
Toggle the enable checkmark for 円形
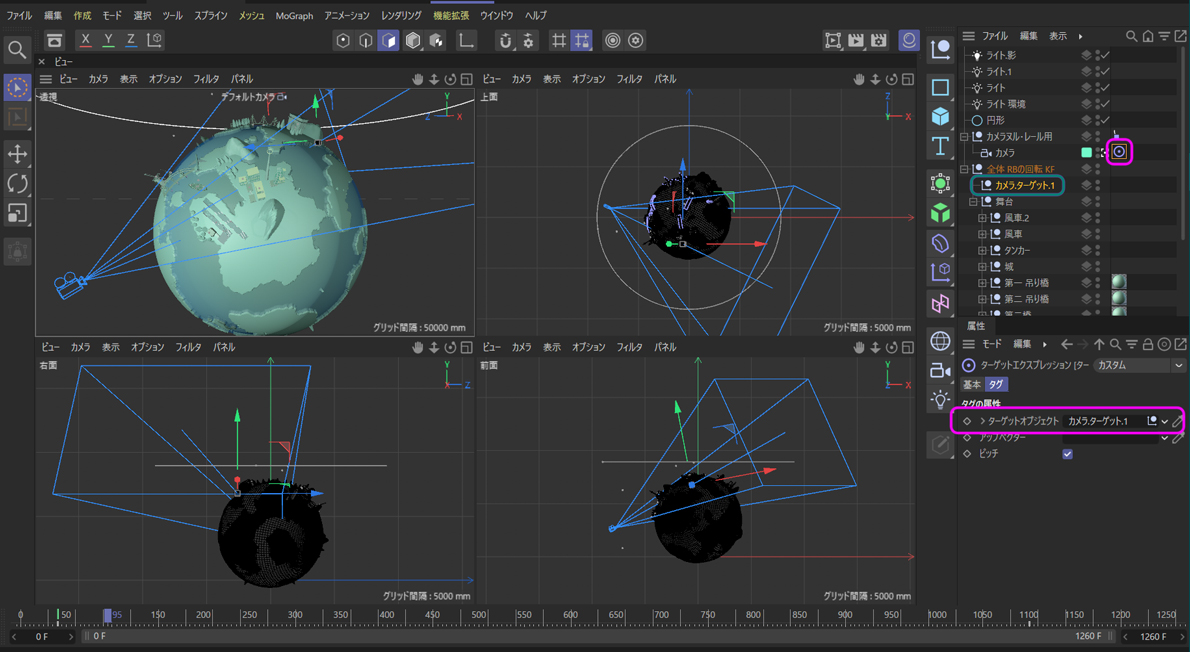[x=1105, y=120]
